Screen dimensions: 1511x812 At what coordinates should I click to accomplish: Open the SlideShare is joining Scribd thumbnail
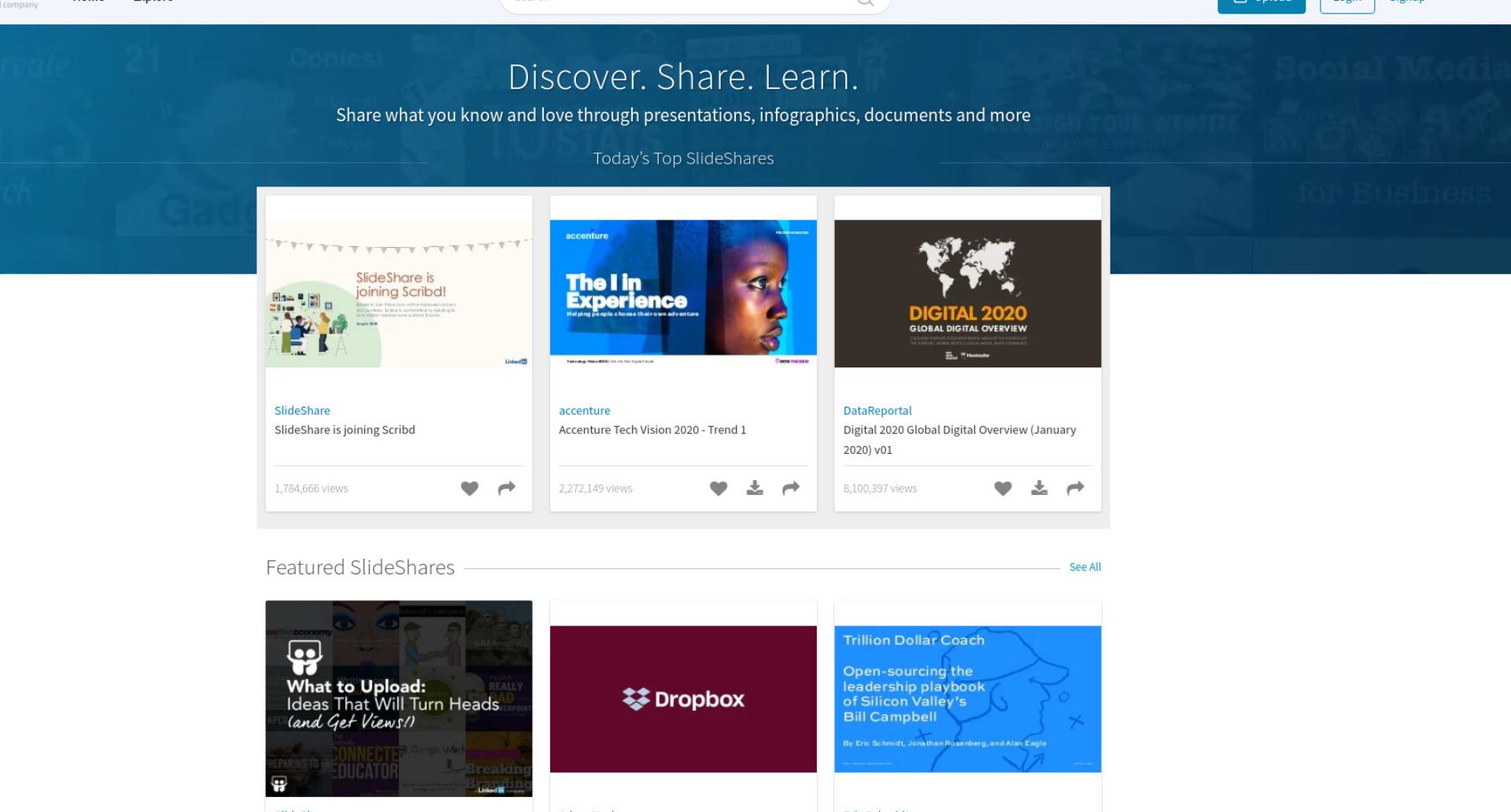[399, 293]
